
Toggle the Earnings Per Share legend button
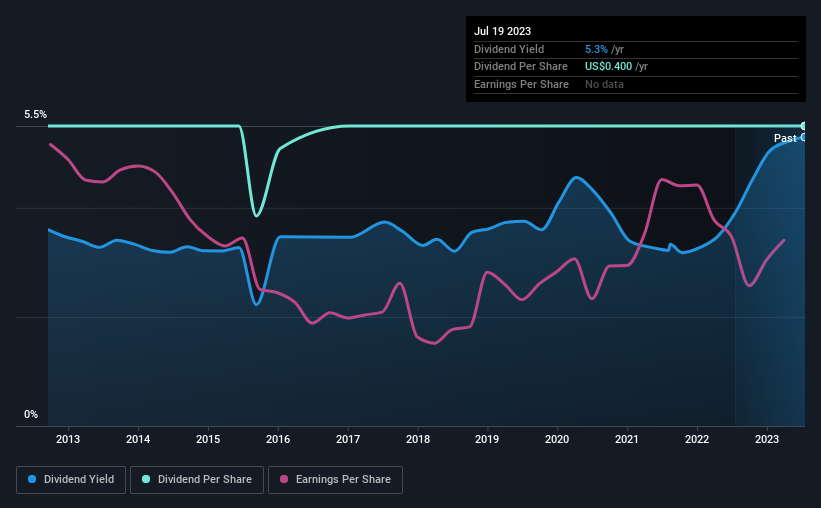(x=335, y=480)
